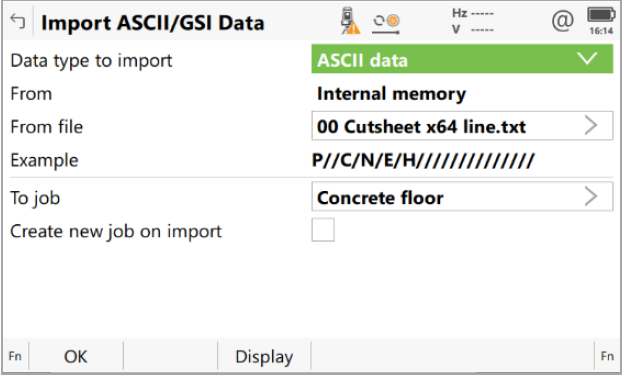Select the Concrete floor job field
The image size is (623, 377).
[462, 197]
